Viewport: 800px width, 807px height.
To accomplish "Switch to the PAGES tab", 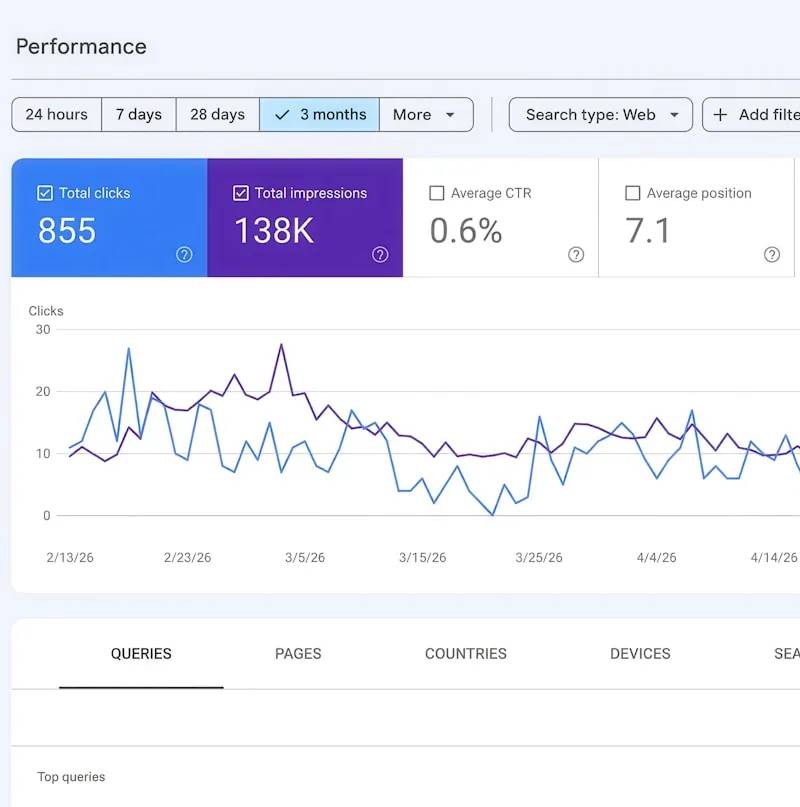I will [298, 654].
